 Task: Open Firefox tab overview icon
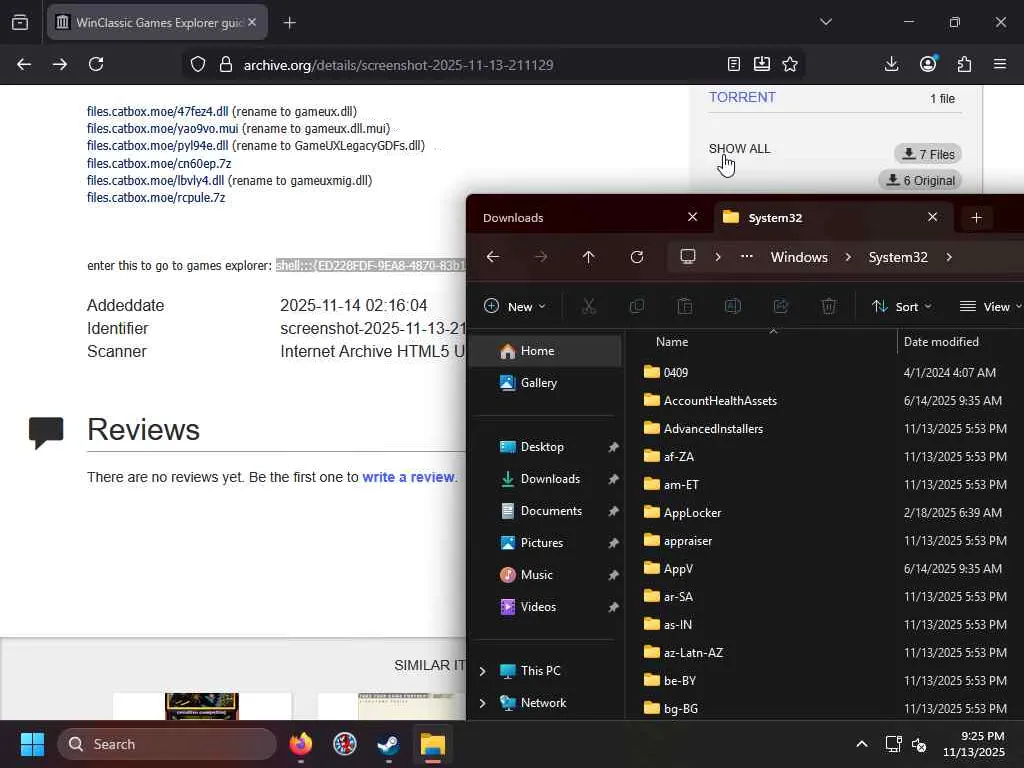tap(20, 22)
